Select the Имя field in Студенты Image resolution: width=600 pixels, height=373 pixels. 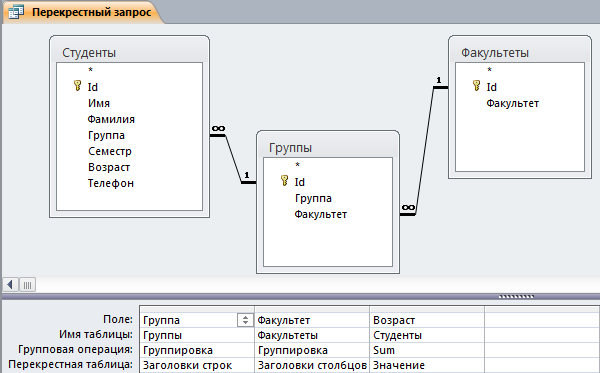(x=99, y=103)
